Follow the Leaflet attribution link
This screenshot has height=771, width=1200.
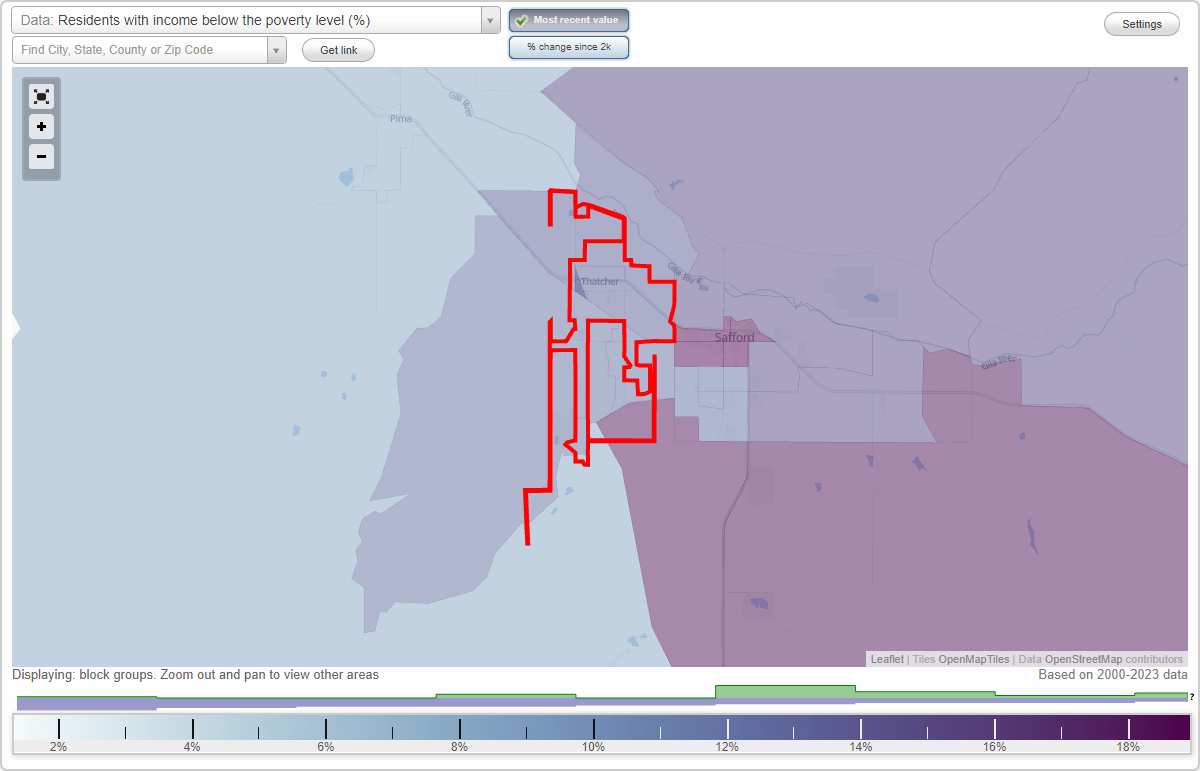click(886, 659)
